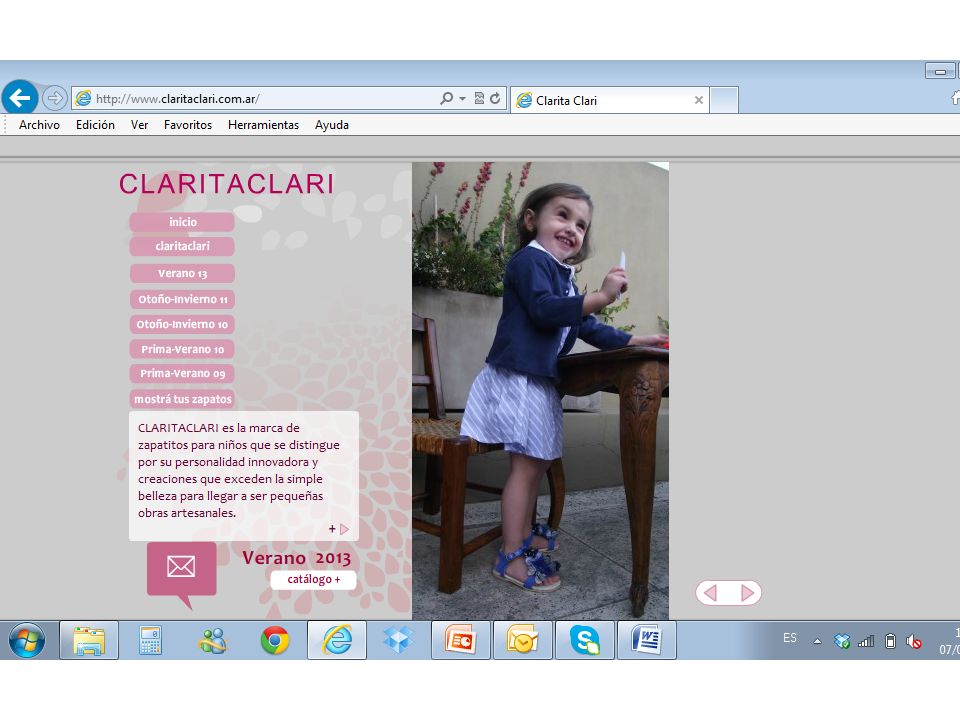Open the Ver menu
The height and width of the screenshot is (720, 960).
click(140, 125)
